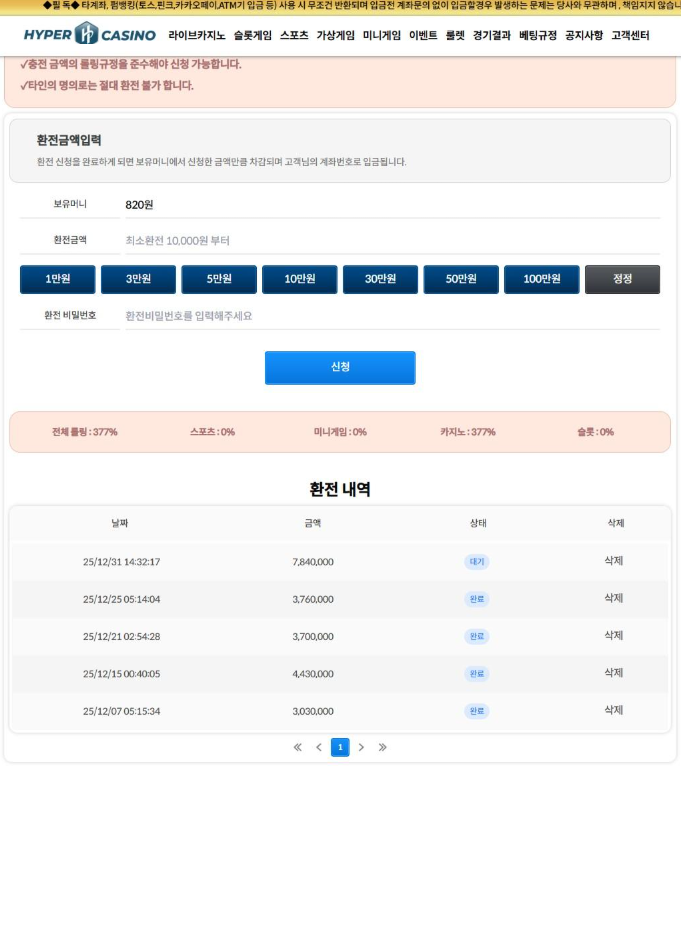Go to next page arrow
This screenshot has width=681, height=949.
(x=361, y=747)
